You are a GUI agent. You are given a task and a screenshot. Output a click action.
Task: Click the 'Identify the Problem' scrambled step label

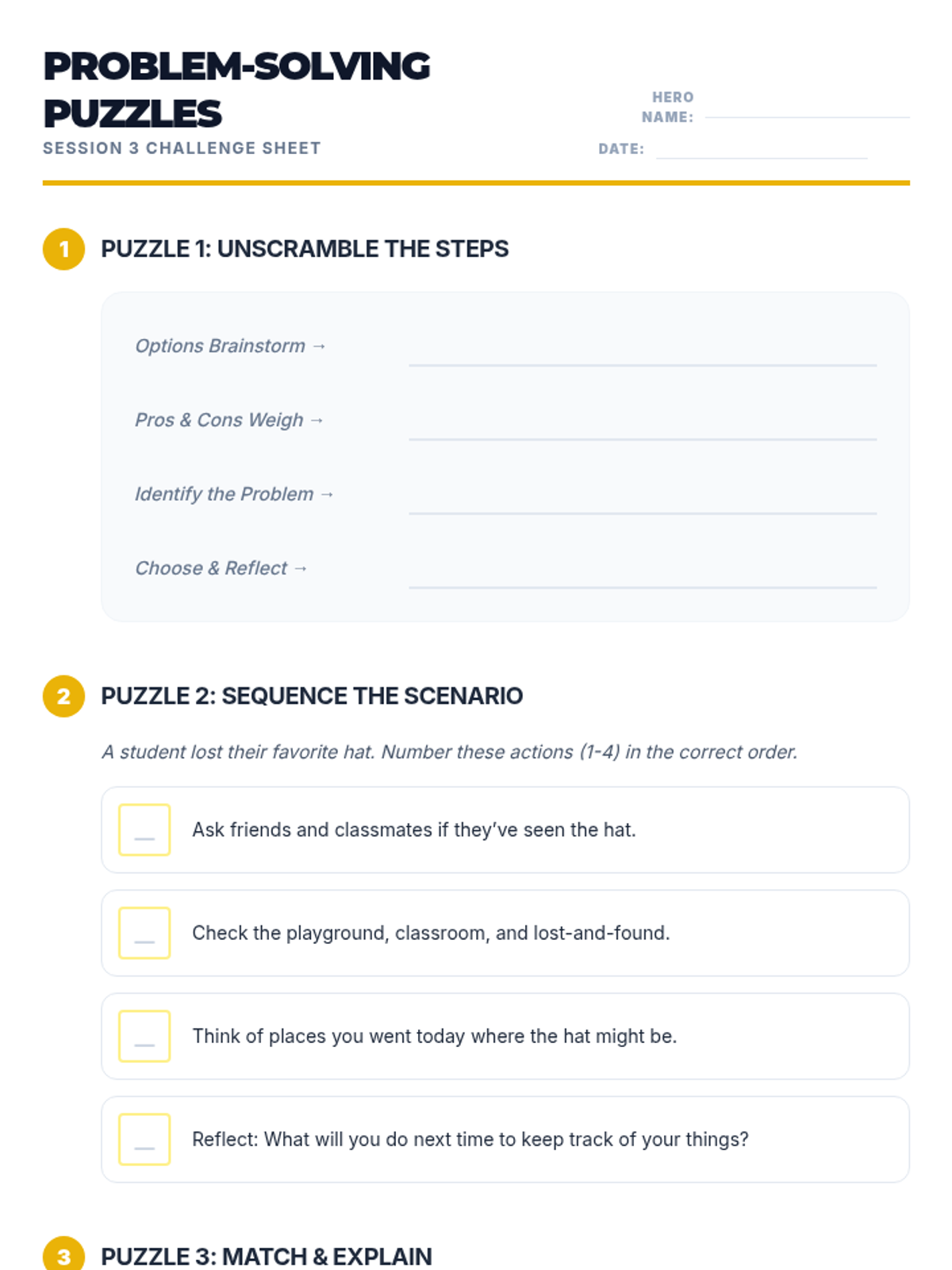point(225,495)
